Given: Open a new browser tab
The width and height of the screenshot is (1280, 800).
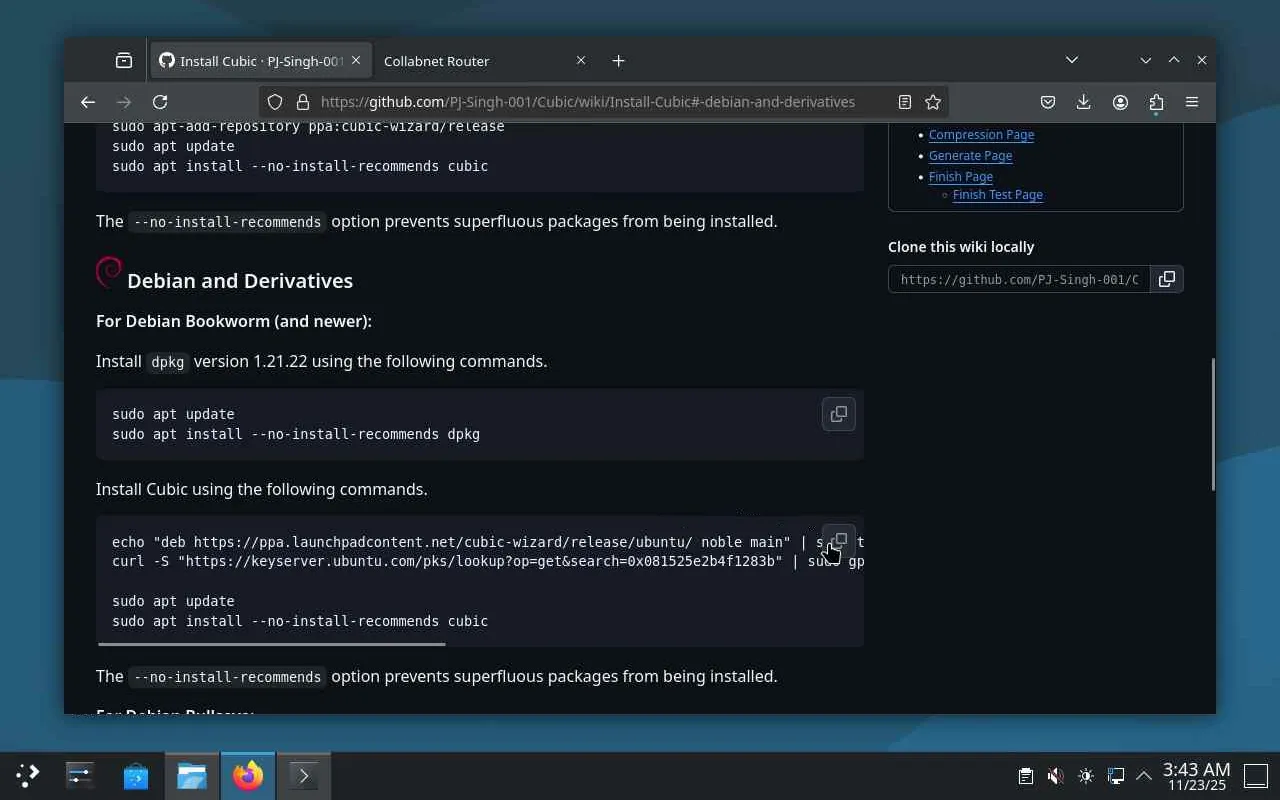Looking at the screenshot, I should coord(619,61).
